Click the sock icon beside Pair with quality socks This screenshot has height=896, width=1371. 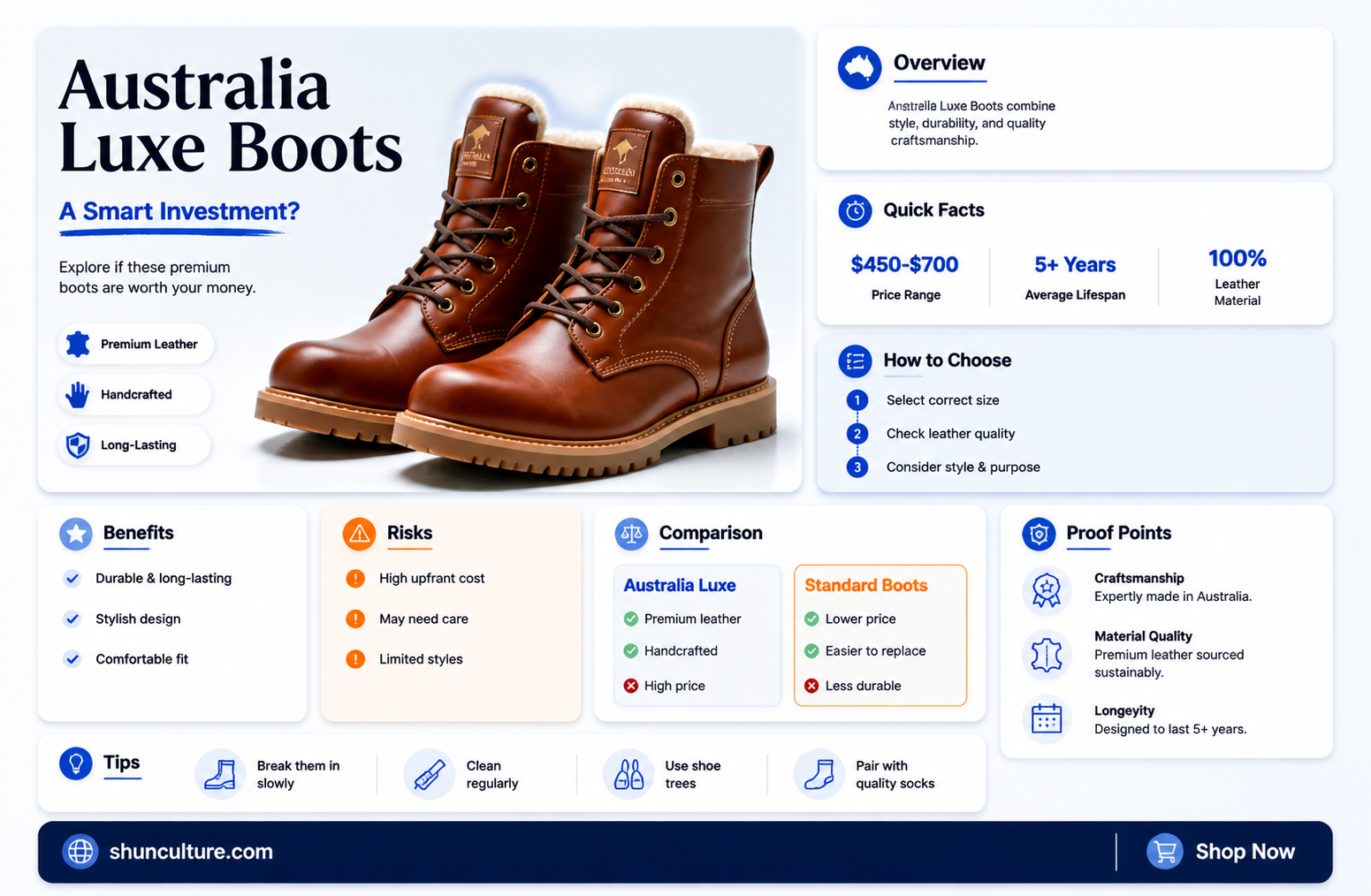click(x=819, y=775)
